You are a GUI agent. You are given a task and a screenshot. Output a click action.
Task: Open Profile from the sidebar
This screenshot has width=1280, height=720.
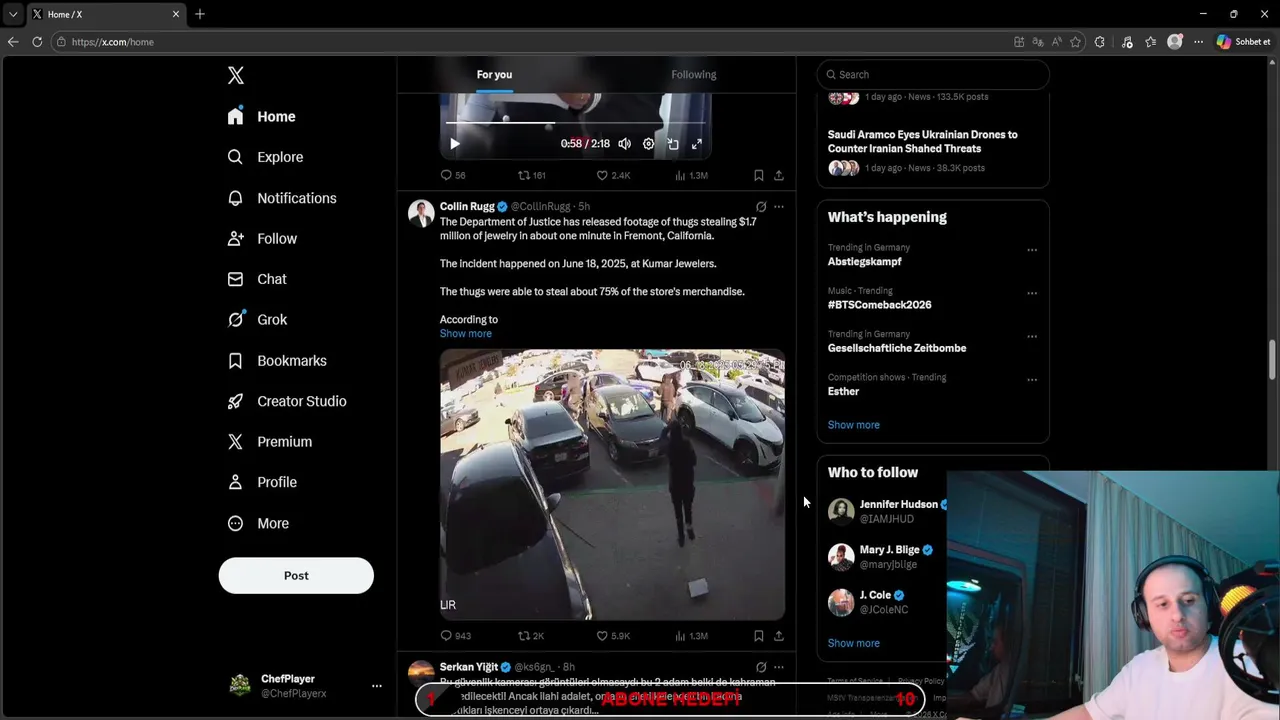262,482
